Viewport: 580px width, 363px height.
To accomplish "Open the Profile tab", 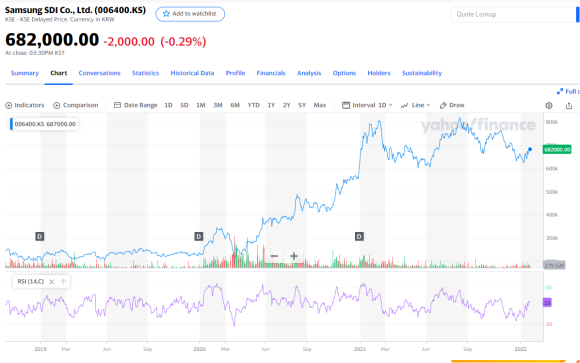I will click(x=235, y=73).
